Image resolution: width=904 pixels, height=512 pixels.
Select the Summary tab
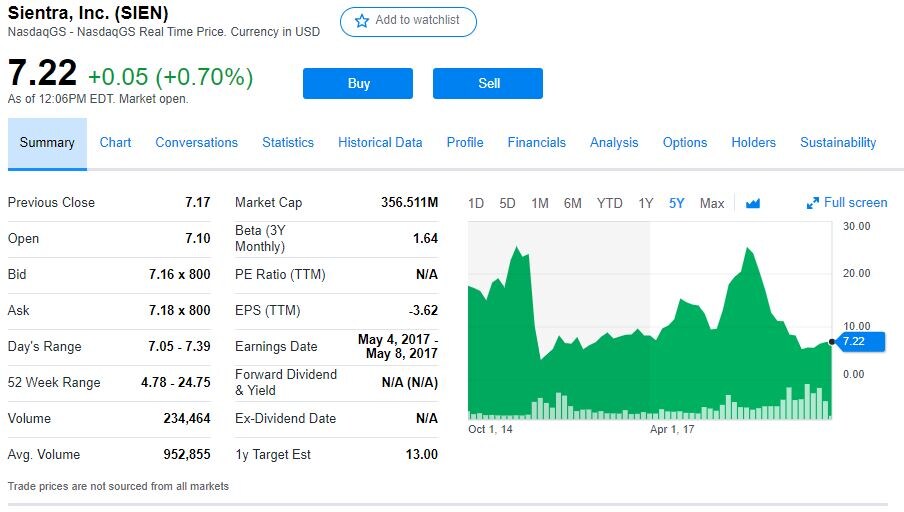[47, 144]
